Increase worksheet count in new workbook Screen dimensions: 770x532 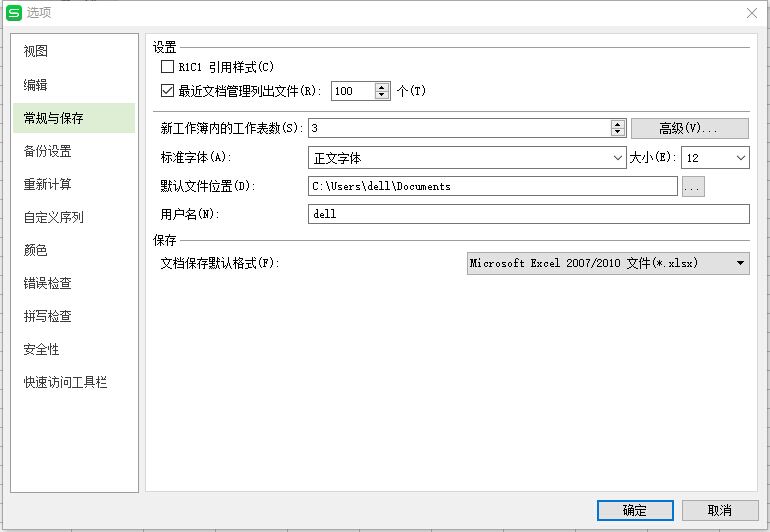click(617, 124)
